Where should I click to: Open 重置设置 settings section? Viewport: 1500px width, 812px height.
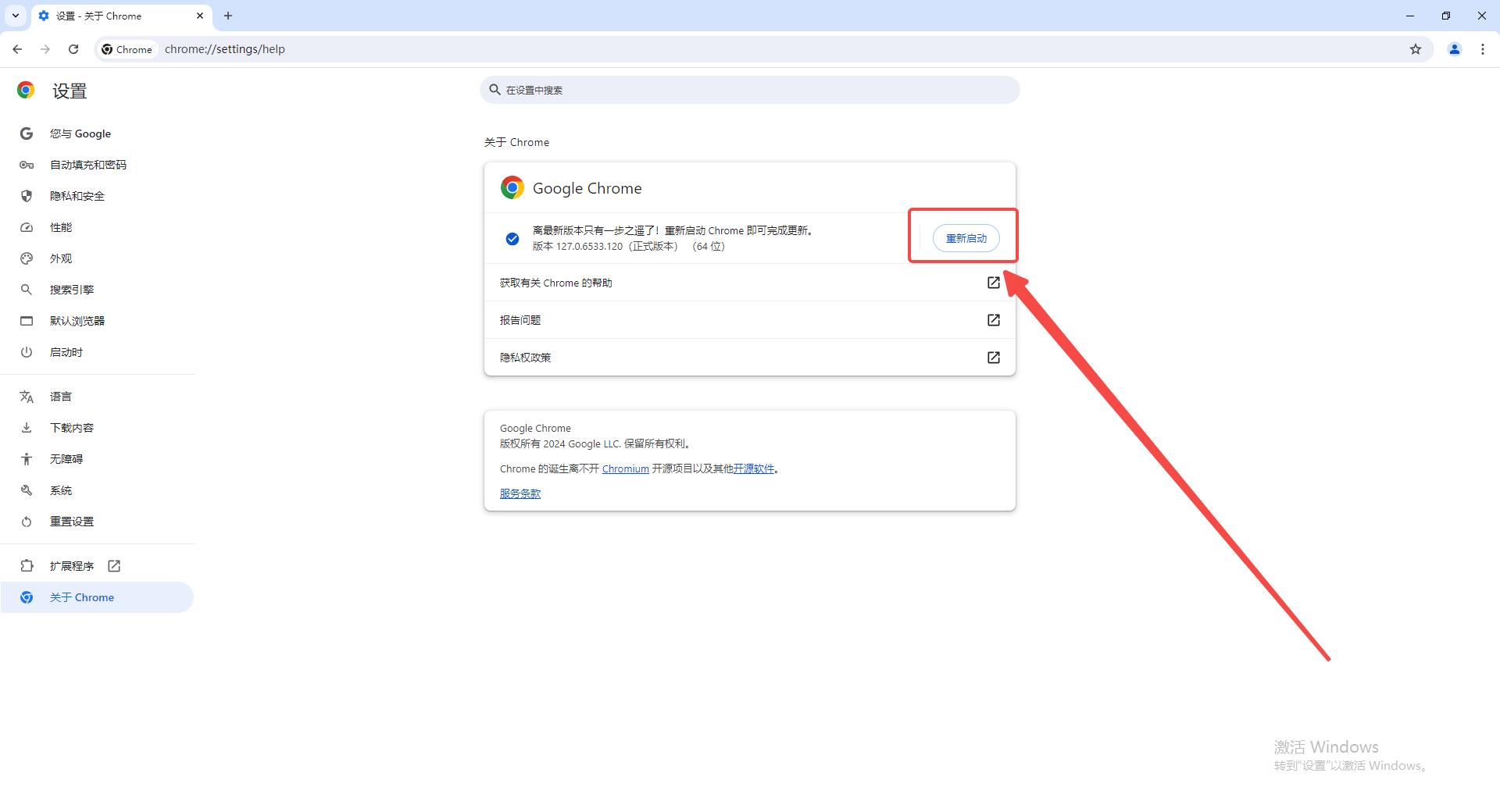pyautogui.click(x=97, y=522)
